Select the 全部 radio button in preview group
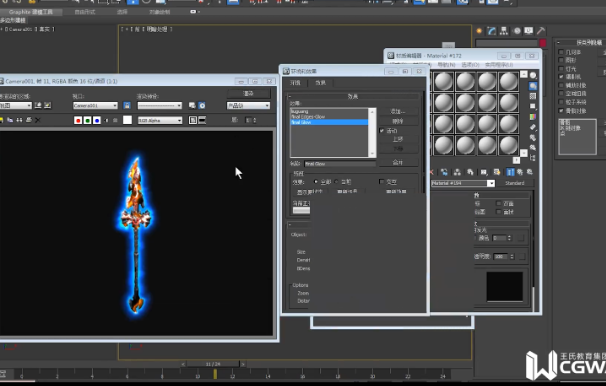The width and height of the screenshot is (606, 386). point(316,182)
